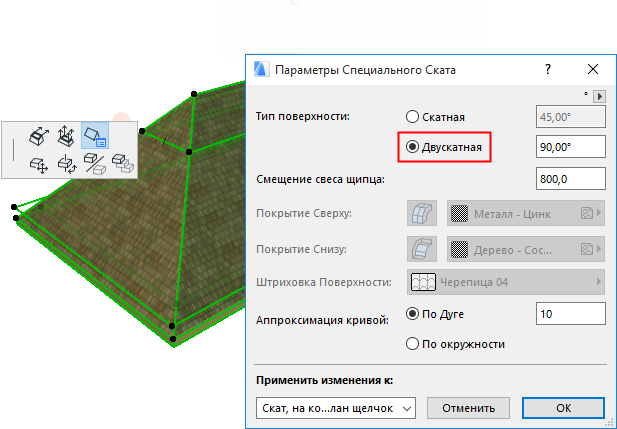617x429 pixels.
Task: Select the split roof pet palette icon
Action: [95, 164]
